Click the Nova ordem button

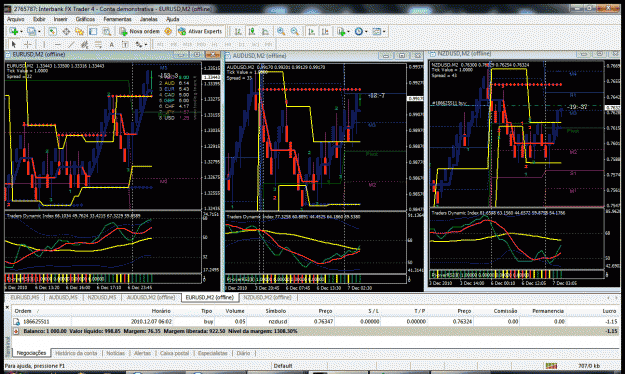[x=140, y=31]
